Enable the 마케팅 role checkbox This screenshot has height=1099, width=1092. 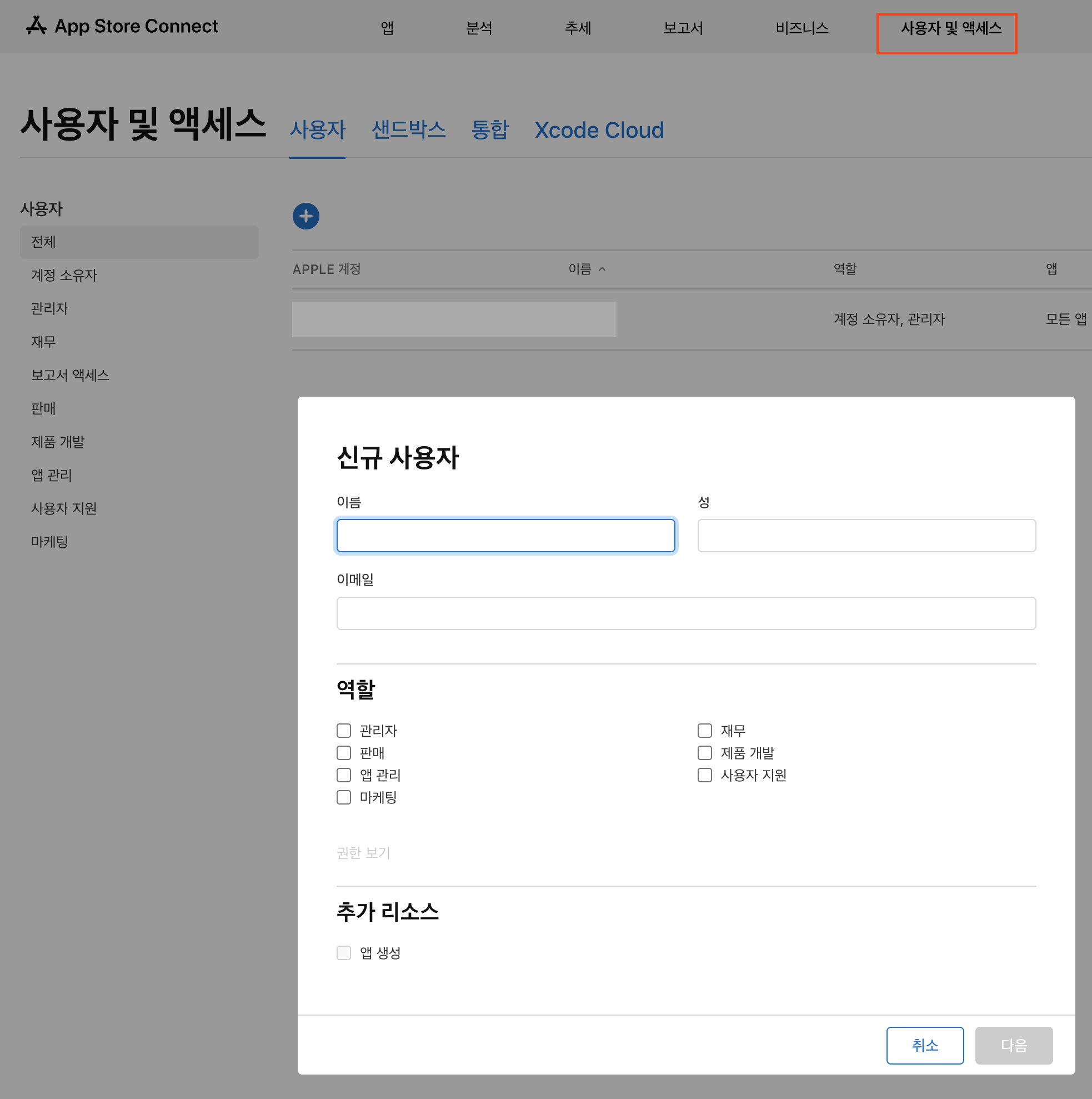click(x=343, y=797)
